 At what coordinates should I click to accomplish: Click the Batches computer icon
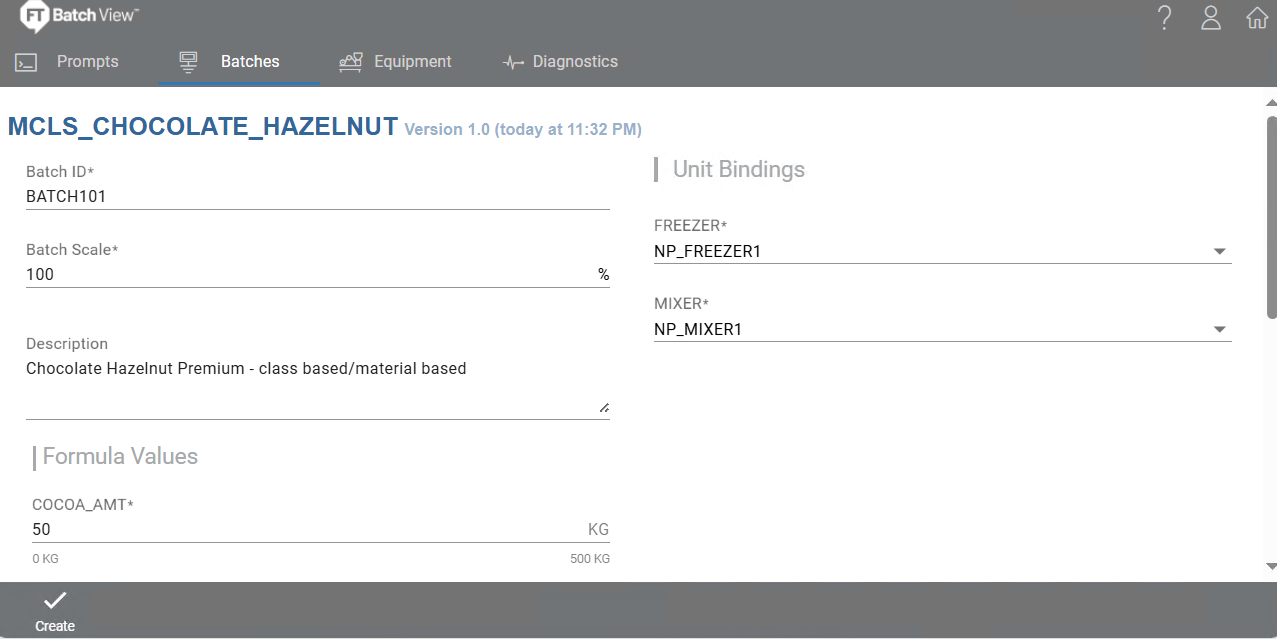pos(188,62)
